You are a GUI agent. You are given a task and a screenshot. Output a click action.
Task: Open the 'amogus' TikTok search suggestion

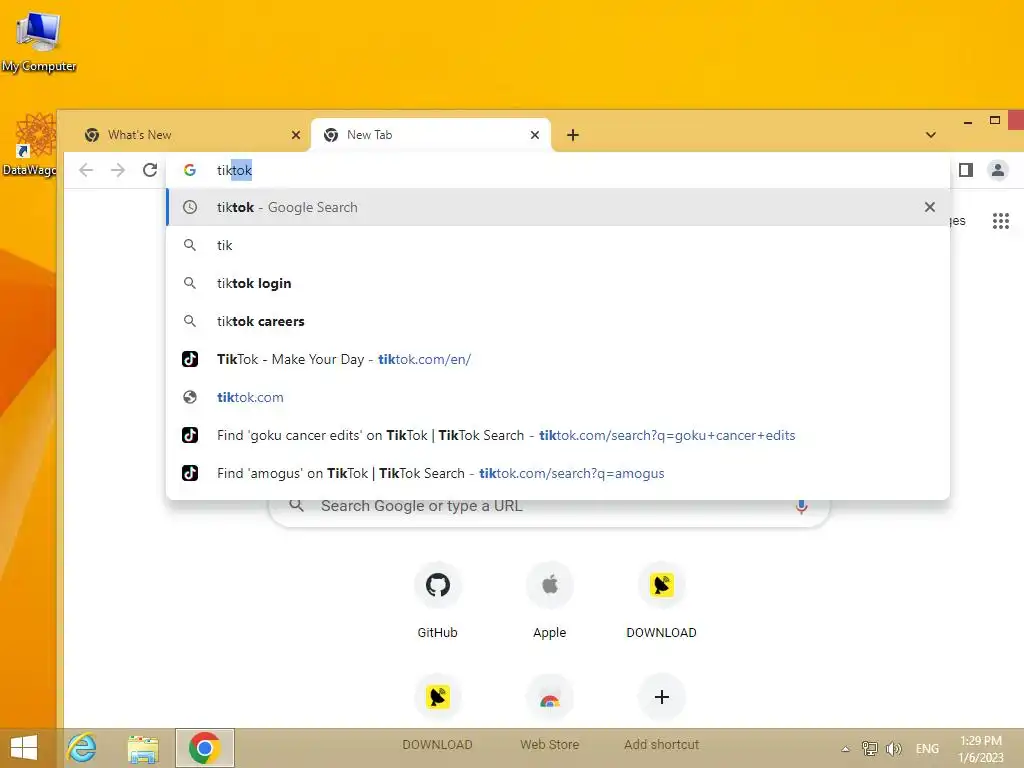point(558,473)
